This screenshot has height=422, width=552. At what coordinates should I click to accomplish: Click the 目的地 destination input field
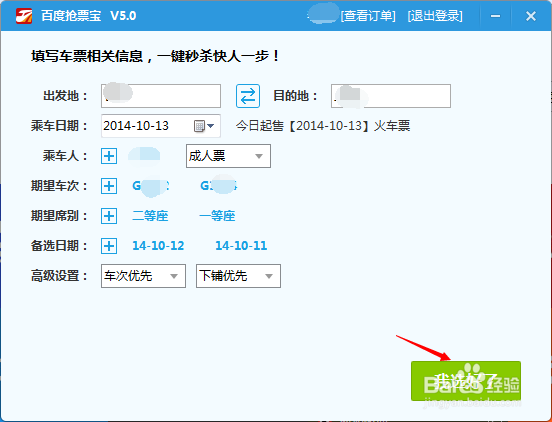tap(391, 96)
